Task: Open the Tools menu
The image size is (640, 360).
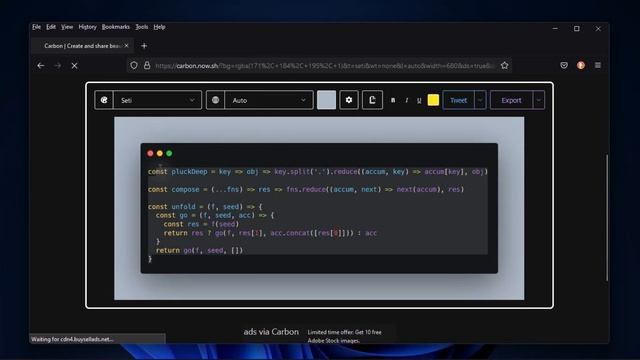Action: pos(142,27)
